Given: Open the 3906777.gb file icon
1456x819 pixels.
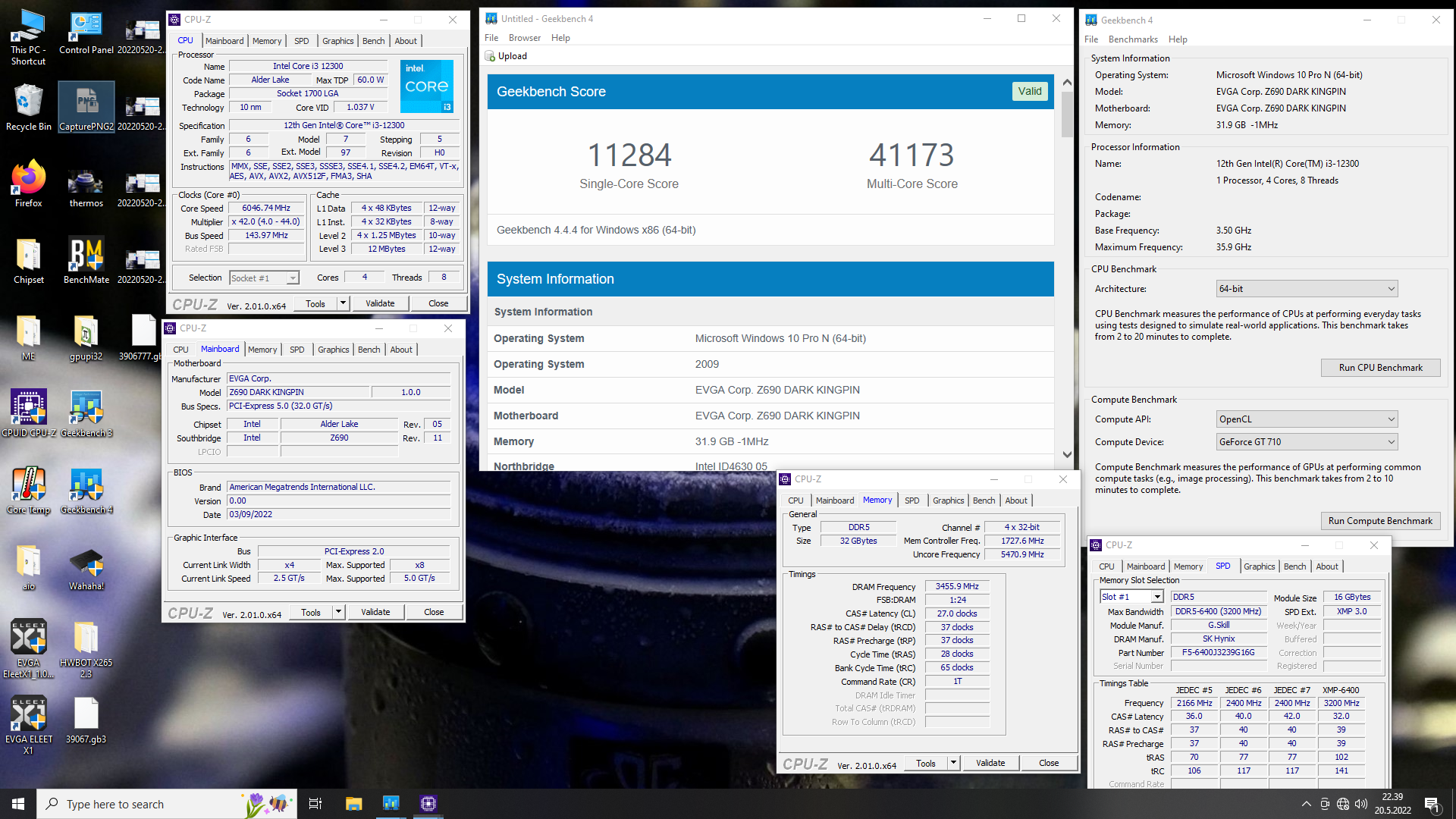Looking at the screenshot, I should click(142, 337).
